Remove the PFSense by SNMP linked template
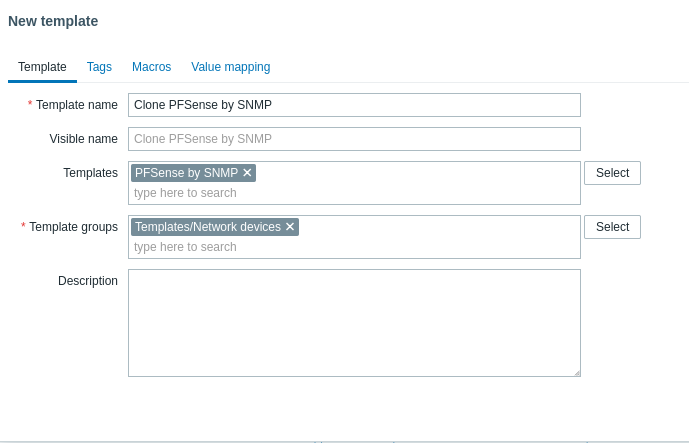 (x=247, y=173)
